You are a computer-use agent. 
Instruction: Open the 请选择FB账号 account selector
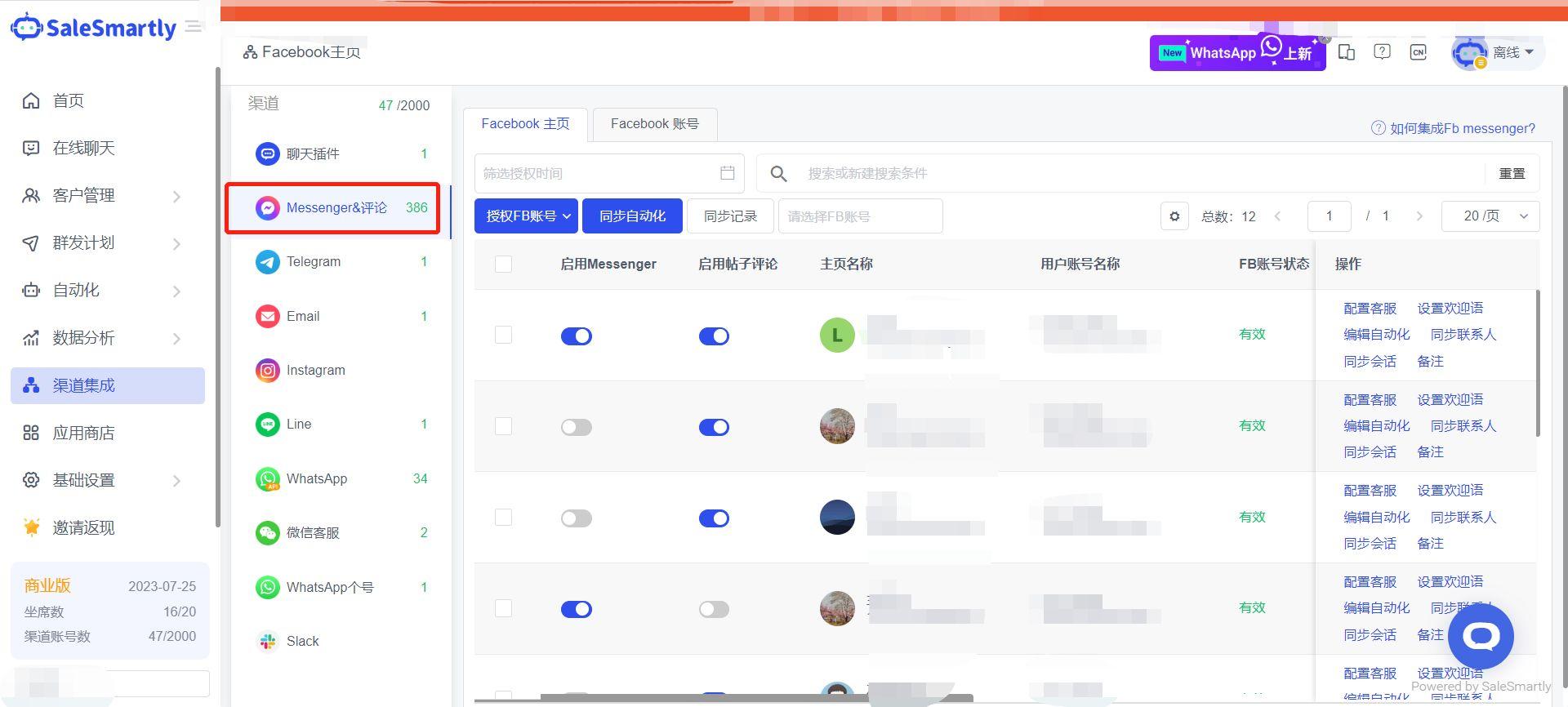click(x=861, y=216)
